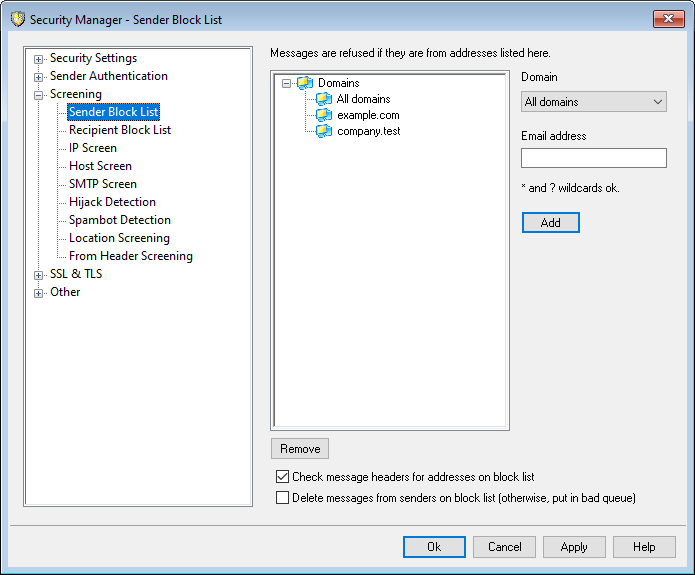
Task: Expand the SSL & TLS node
Action: point(39,275)
